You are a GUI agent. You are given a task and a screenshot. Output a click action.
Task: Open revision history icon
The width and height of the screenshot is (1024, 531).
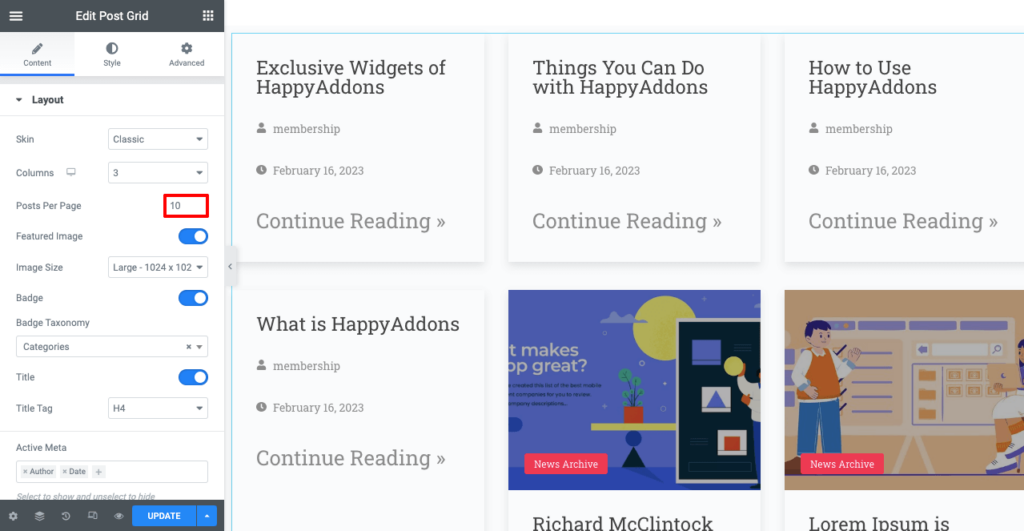66,516
